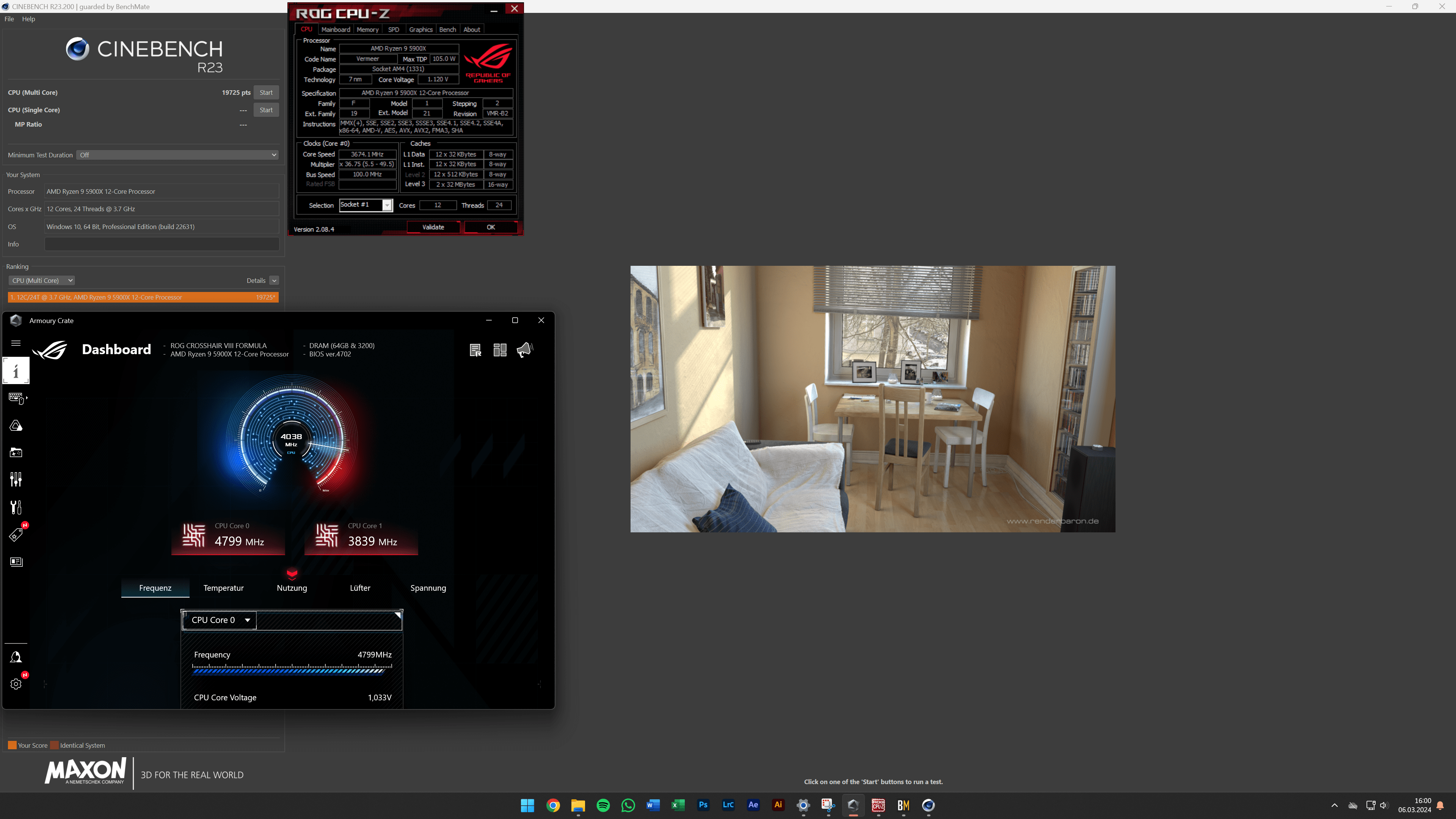The image size is (1456, 819).
Task: Switch to the CPU-Z Mainboard tab
Action: click(x=336, y=30)
